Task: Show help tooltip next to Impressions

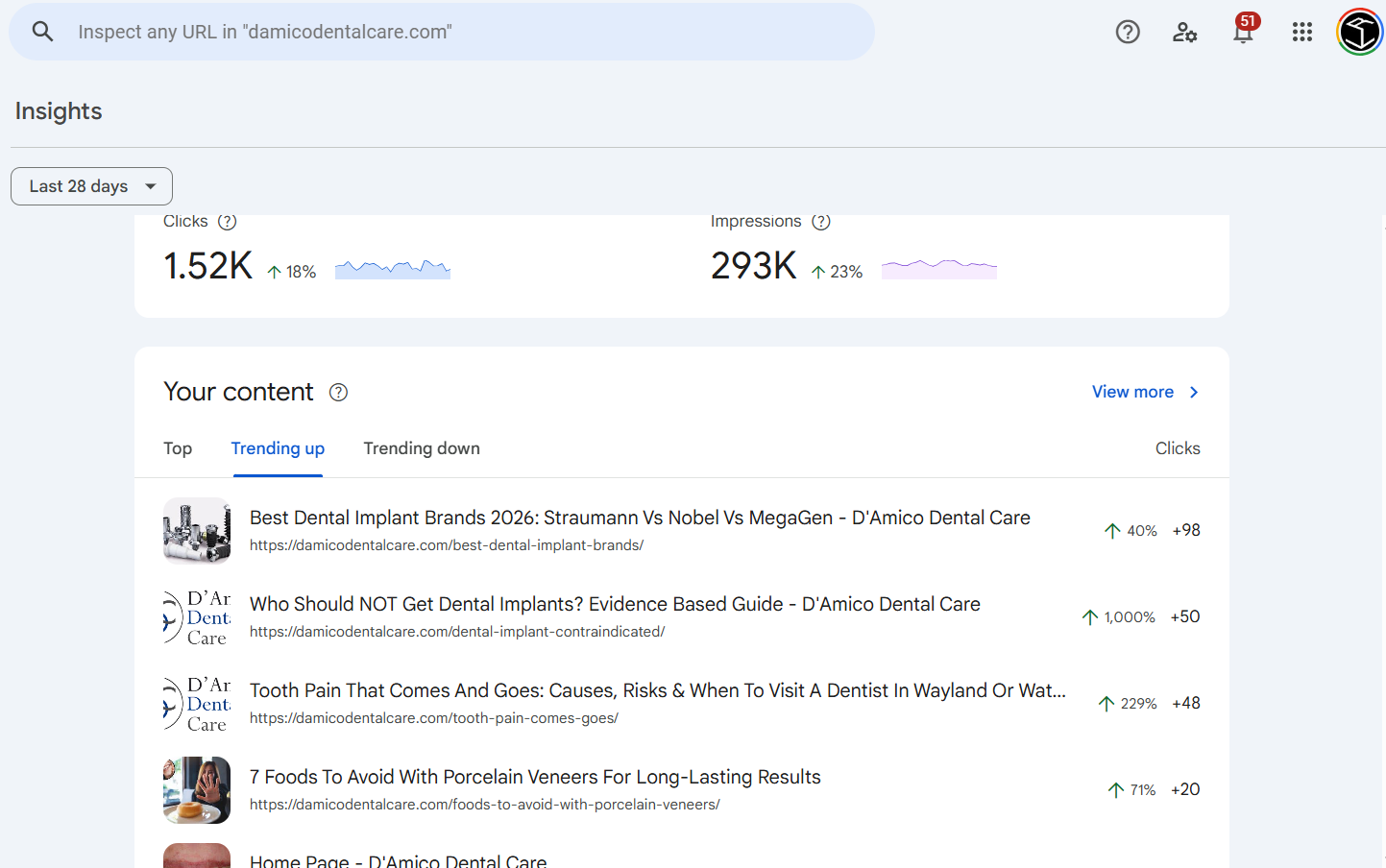Action: click(821, 222)
